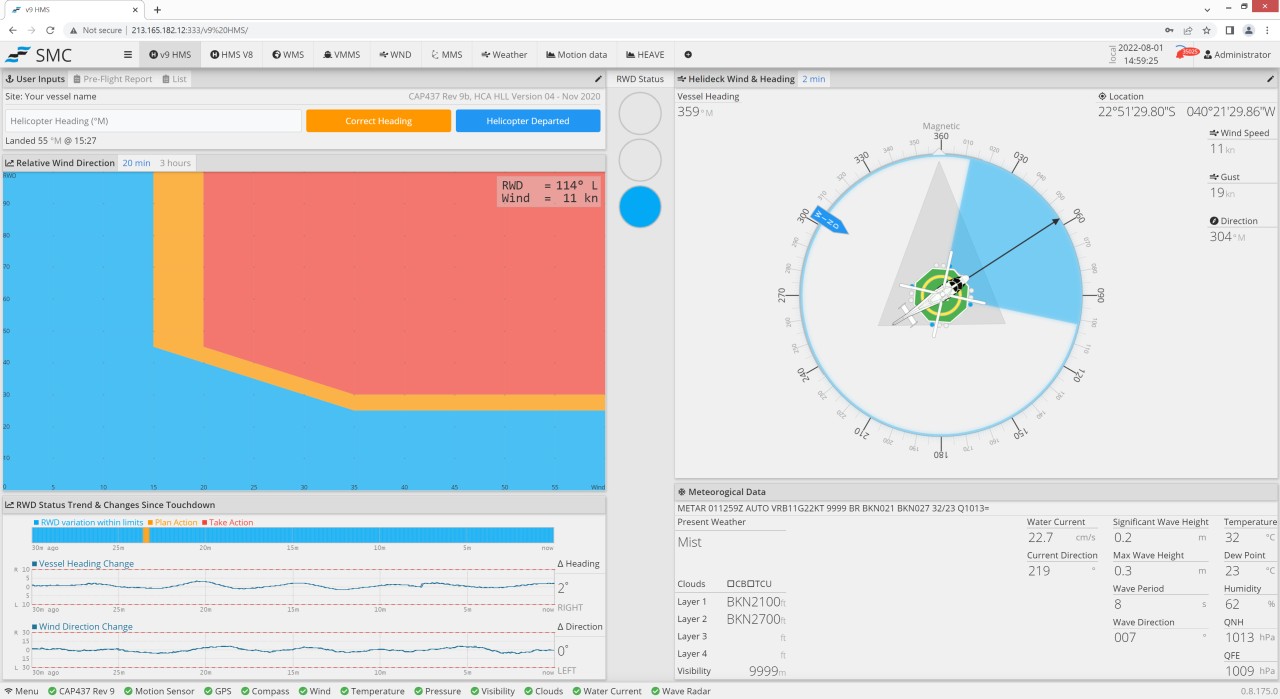1280x699 pixels.
Task: Click the browser share icon
Action: [x=1188, y=30]
